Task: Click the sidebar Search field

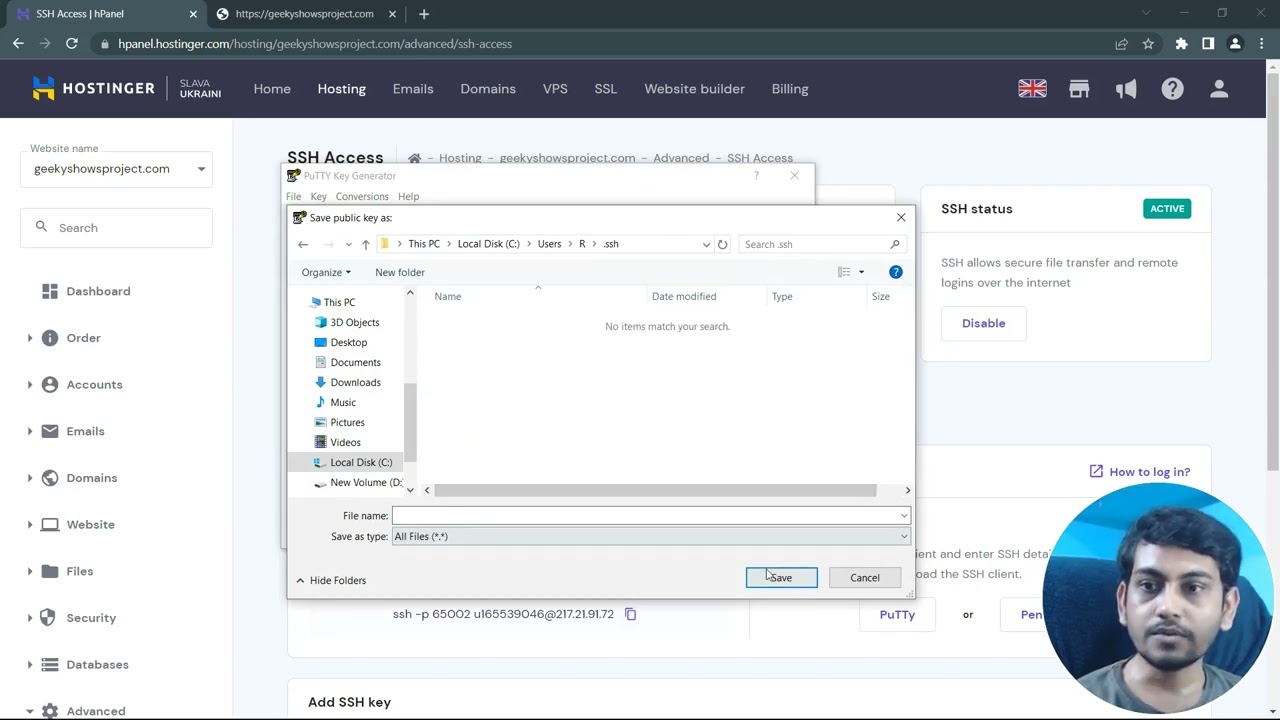Action: coord(116,228)
